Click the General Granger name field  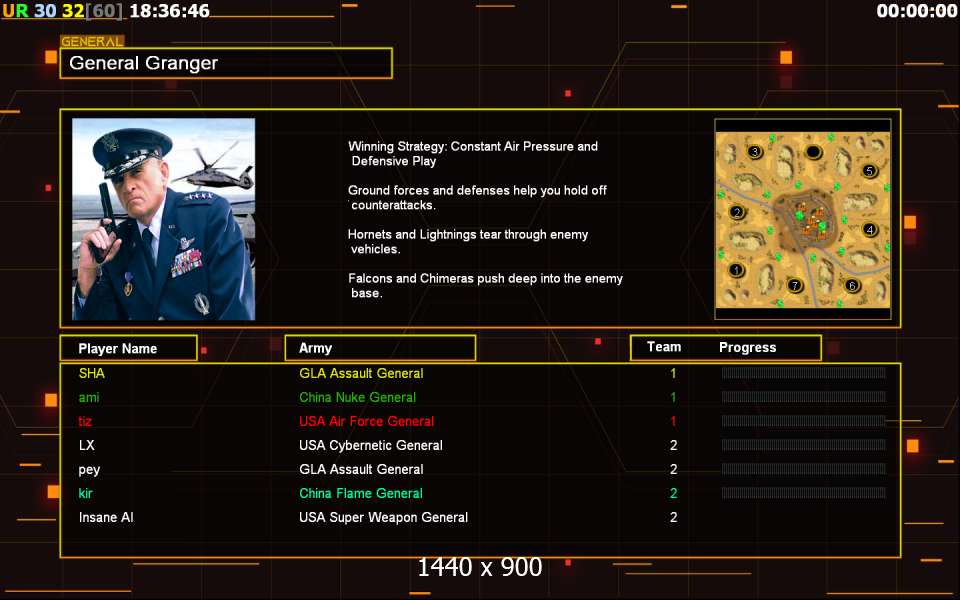click(x=226, y=63)
